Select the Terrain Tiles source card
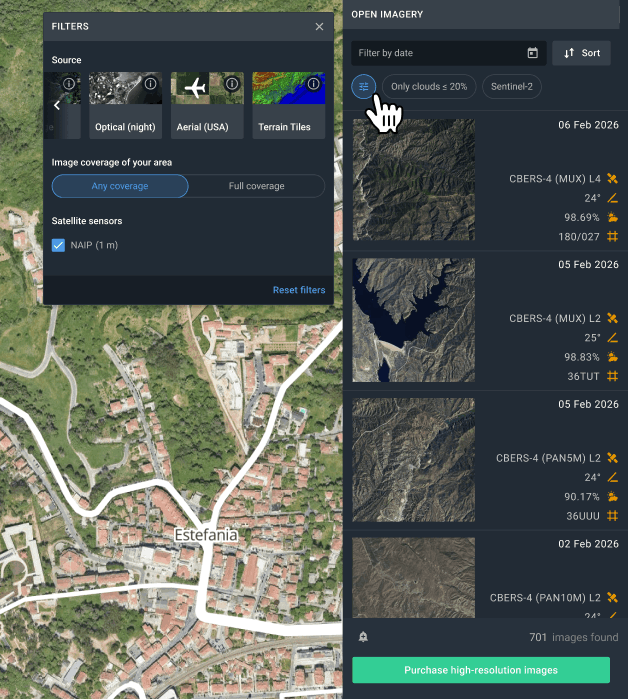The height and width of the screenshot is (699, 628). point(289,105)
